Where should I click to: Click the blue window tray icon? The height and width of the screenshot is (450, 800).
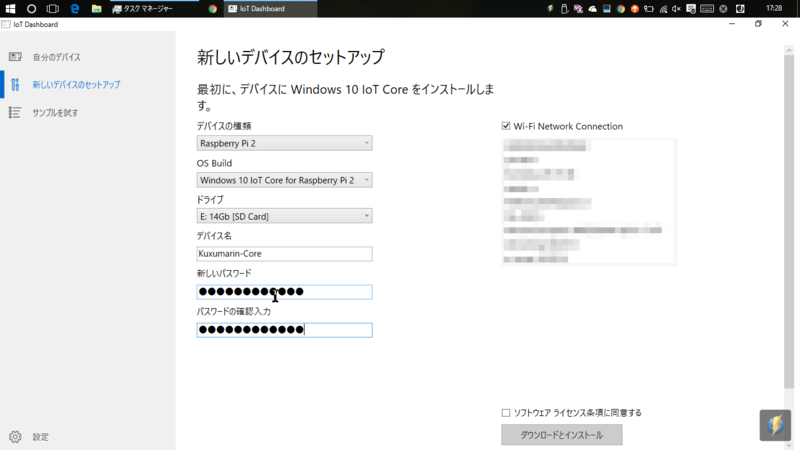[607, 9]
